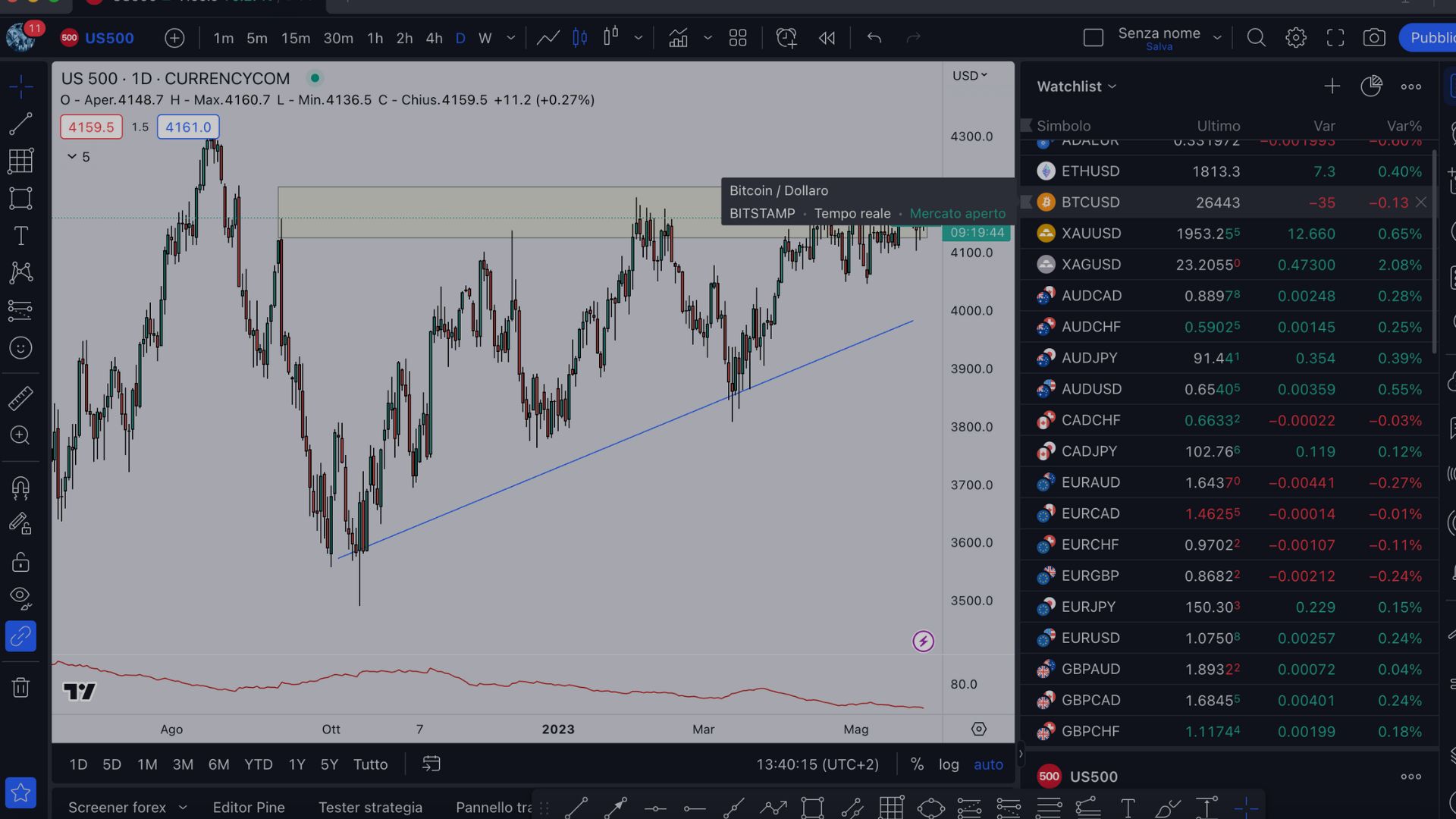This screenshot has width=1456, height=819.
Task: Open the indicators menu icon
Action: pos(678,38)
